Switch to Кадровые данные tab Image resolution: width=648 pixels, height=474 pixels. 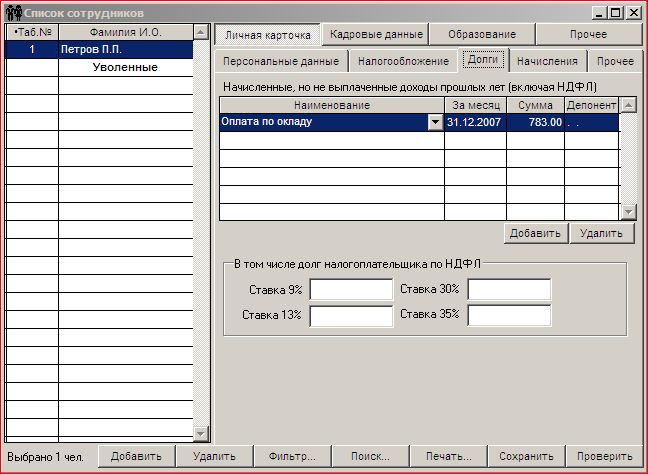pos(377,35)
